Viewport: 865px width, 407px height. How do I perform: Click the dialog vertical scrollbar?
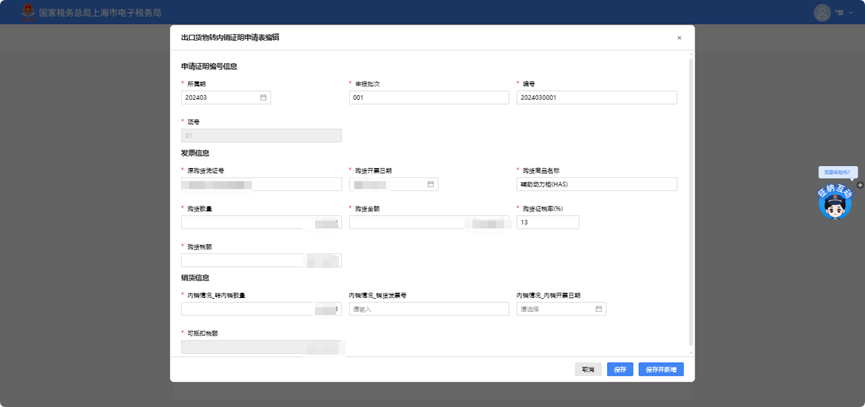click(691, 200)
